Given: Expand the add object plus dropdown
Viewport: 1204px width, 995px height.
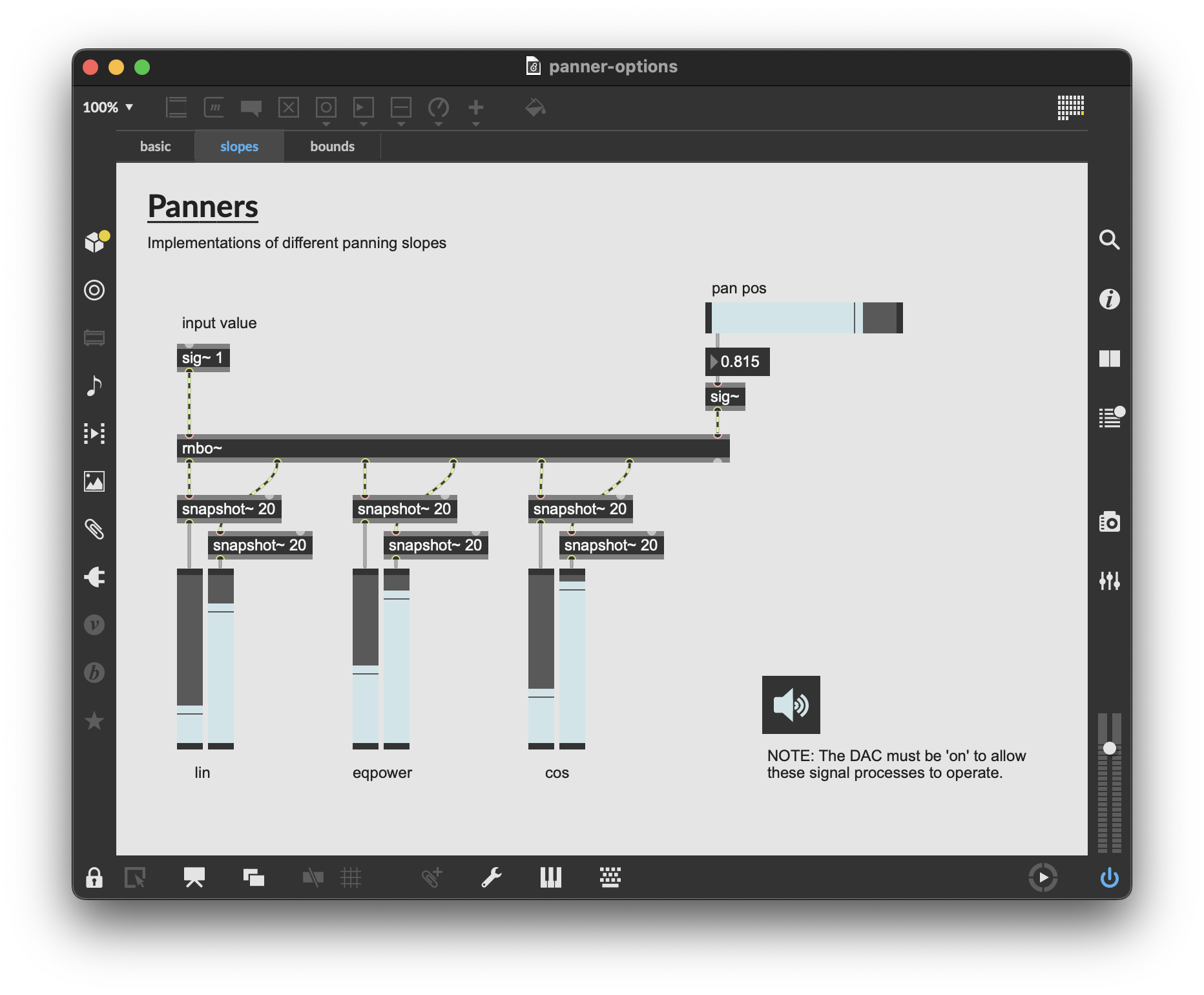Looking at the screenshot, I should pos(476,109).
